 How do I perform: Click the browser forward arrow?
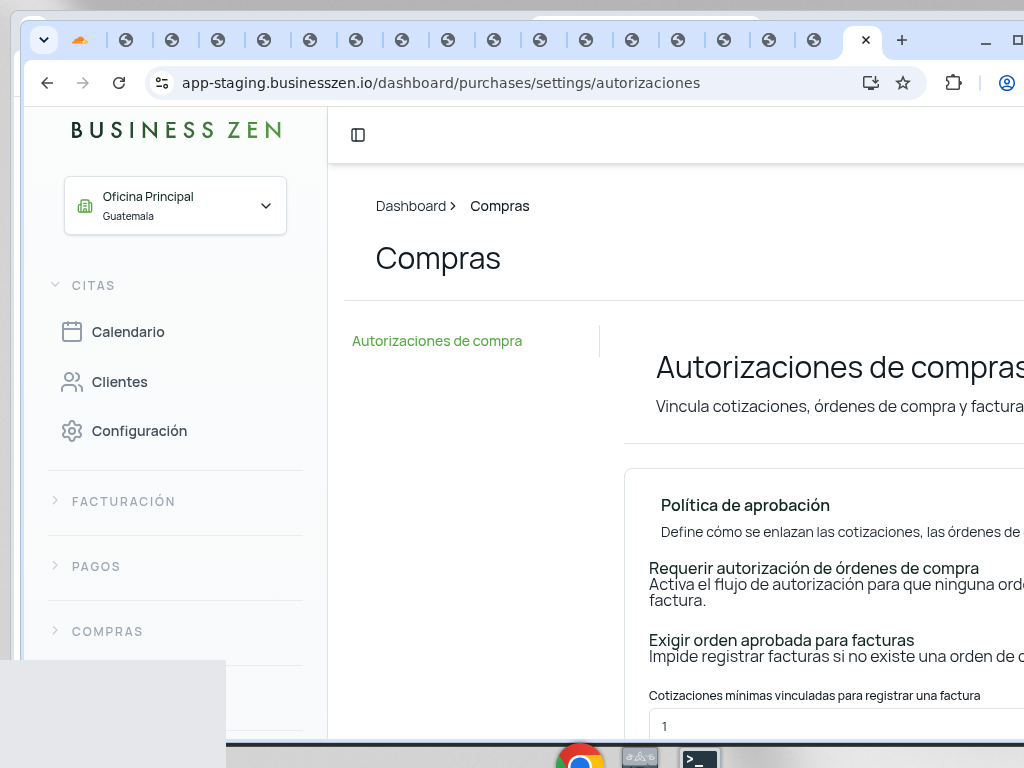click(82, 83)
